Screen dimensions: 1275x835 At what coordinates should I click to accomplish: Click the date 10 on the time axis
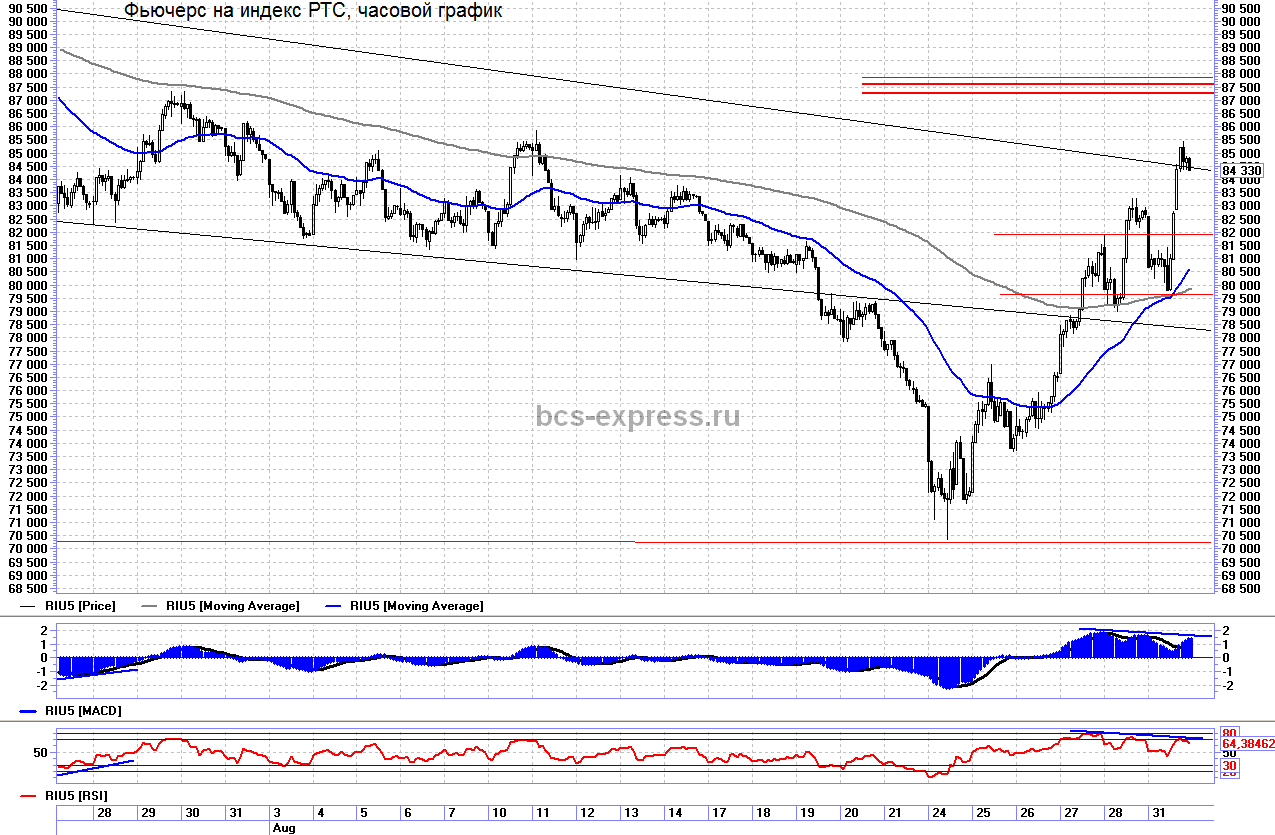click(496, 813)
